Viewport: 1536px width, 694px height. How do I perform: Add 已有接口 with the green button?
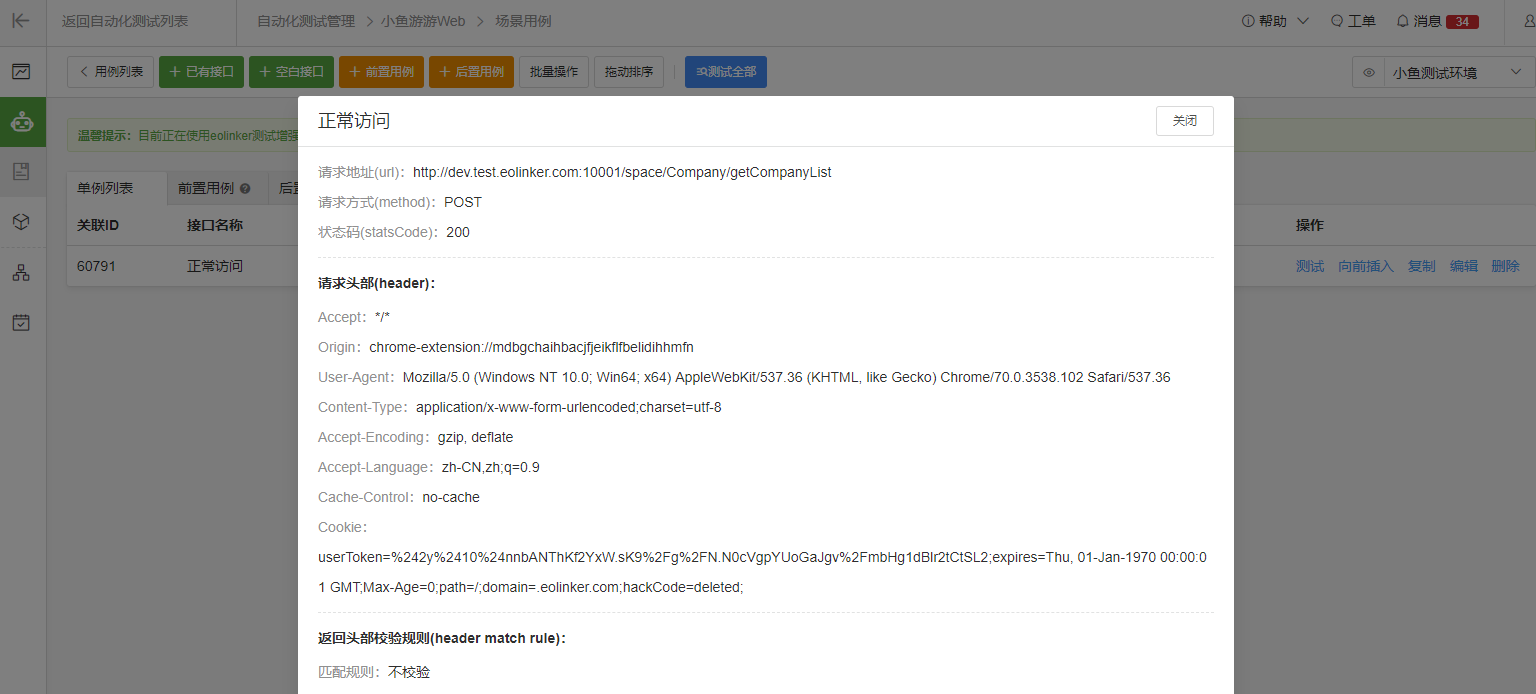[201, 72]
